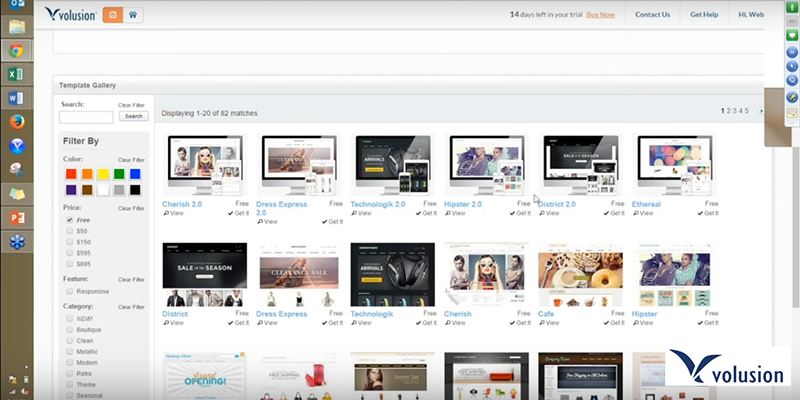Open the Get Help menu
800x400 pixels.
point(704,15)
